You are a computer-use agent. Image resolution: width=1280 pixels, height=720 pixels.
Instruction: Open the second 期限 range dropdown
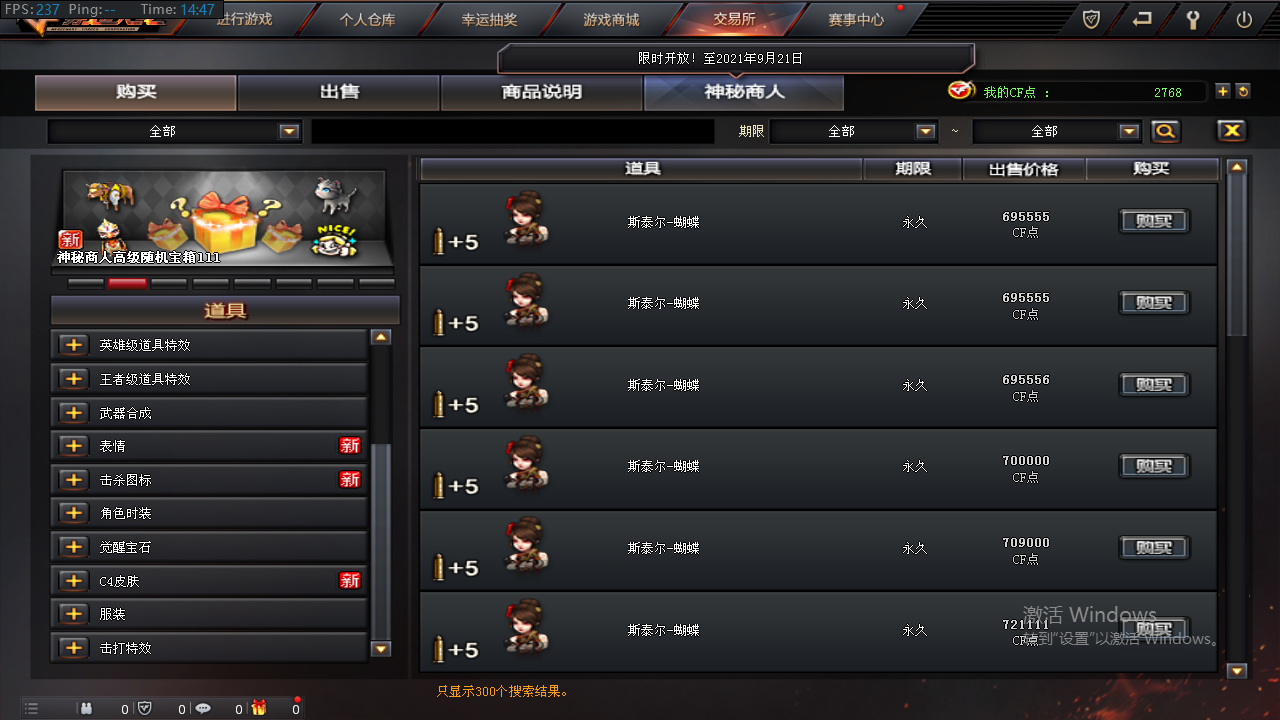[1057, 131]
